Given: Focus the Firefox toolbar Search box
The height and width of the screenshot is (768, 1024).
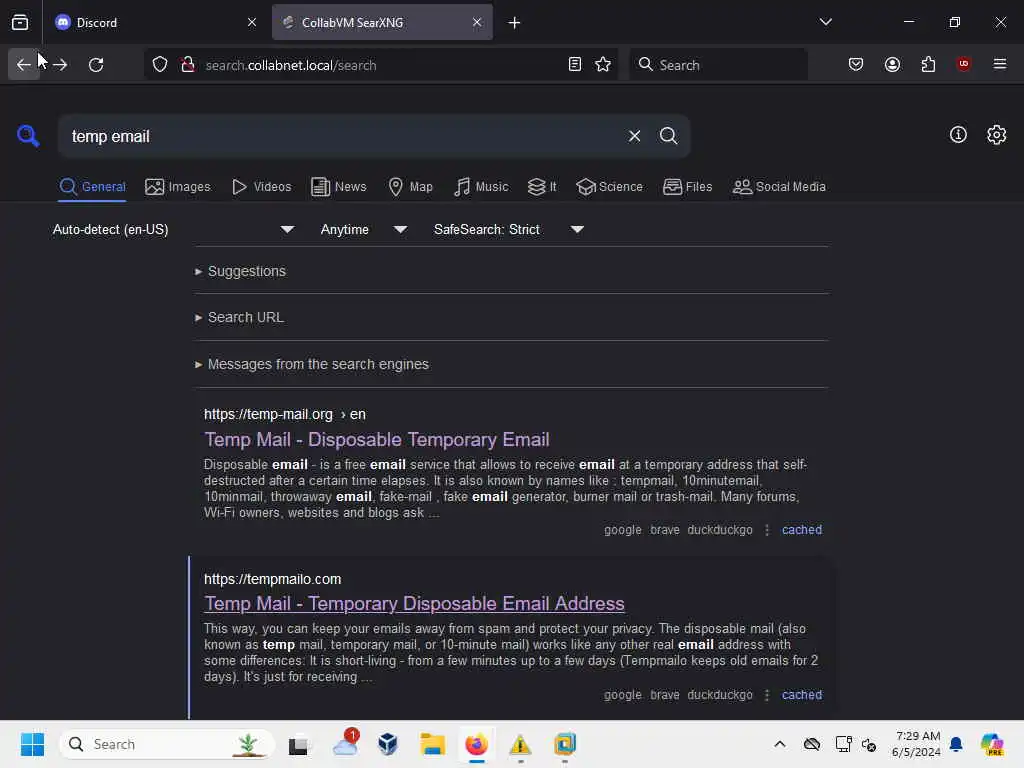Looking at the screenshot, I should [x=718, y=65].
